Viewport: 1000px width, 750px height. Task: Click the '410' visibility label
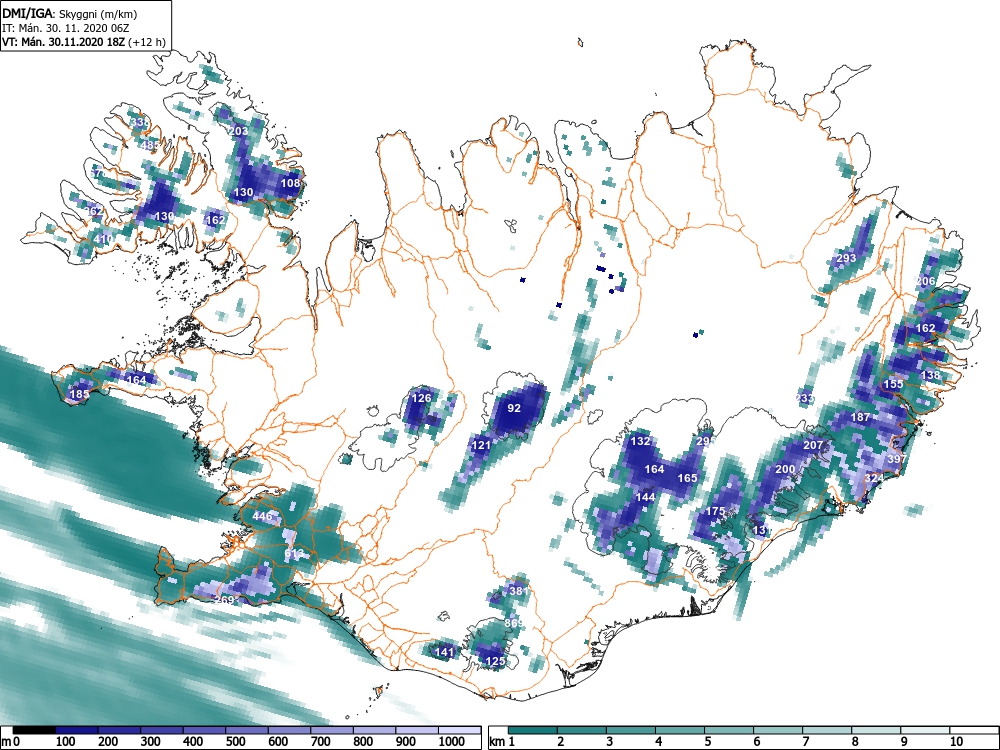[103, 239]
